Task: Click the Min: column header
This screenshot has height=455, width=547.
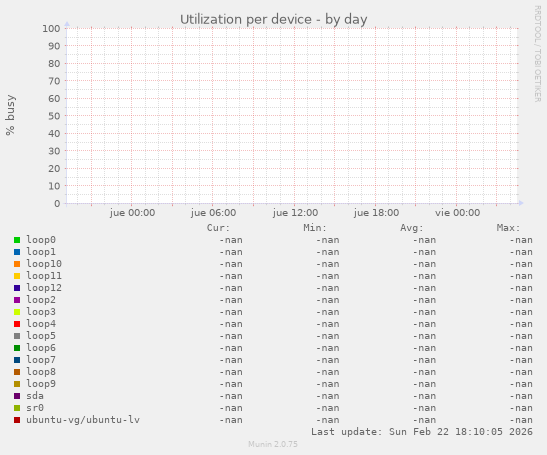Action: click(x=315, y=228)
